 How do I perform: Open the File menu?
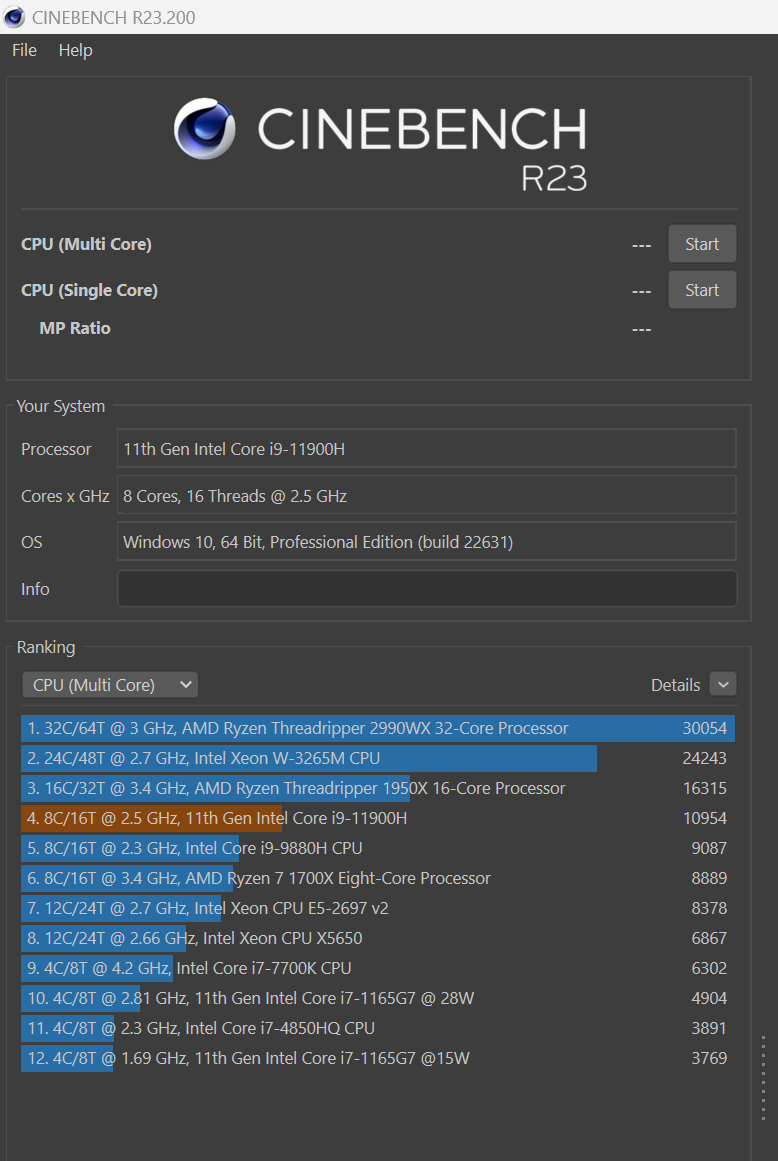[x=24, y=50]
